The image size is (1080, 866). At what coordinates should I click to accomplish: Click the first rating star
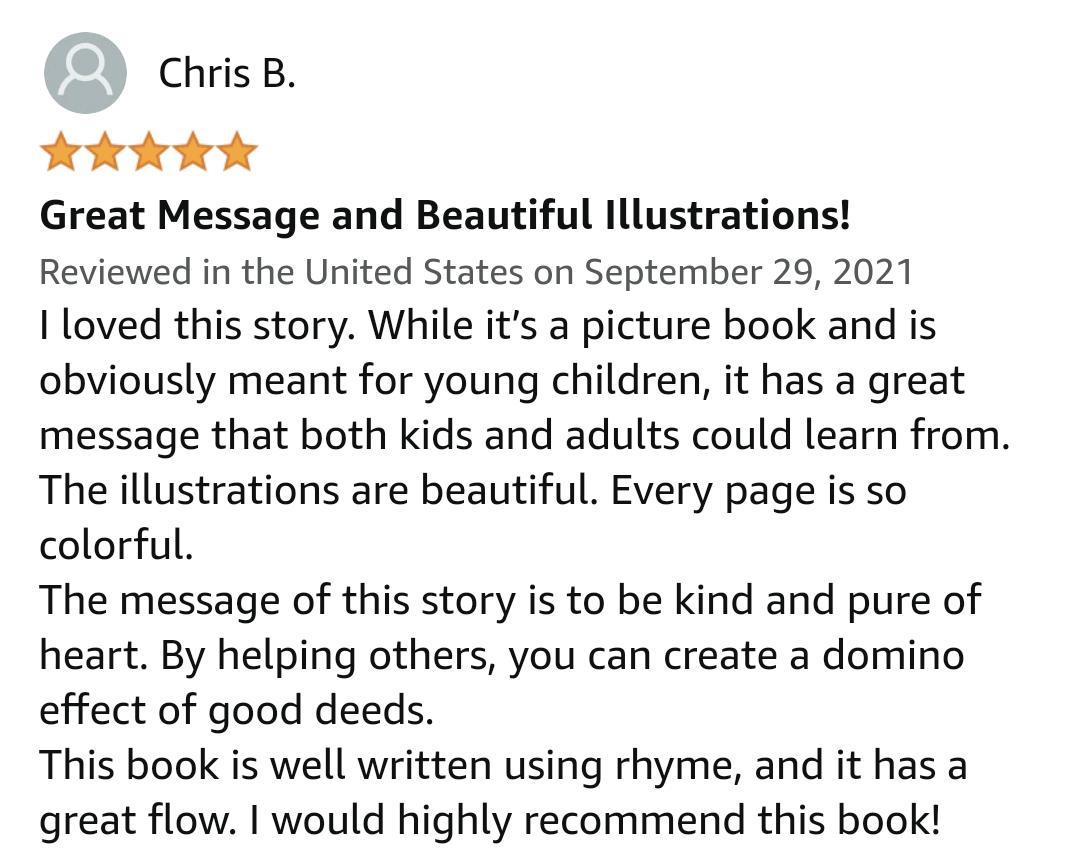pyautogui.click(x=59, y=153)
